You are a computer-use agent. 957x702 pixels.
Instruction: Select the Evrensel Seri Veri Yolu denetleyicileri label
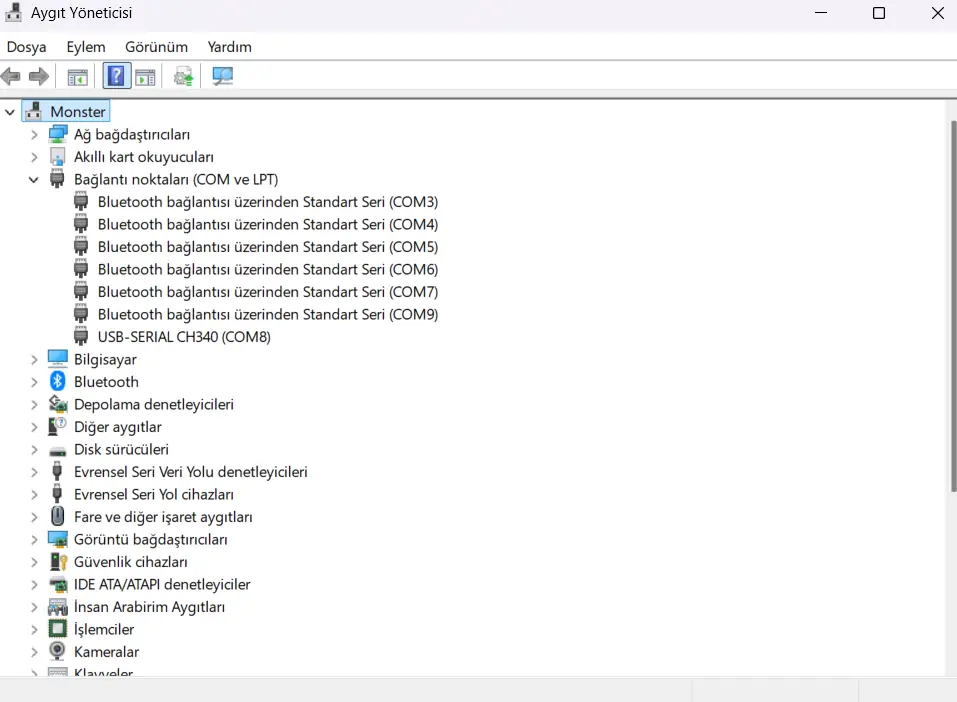pos(190,472)
